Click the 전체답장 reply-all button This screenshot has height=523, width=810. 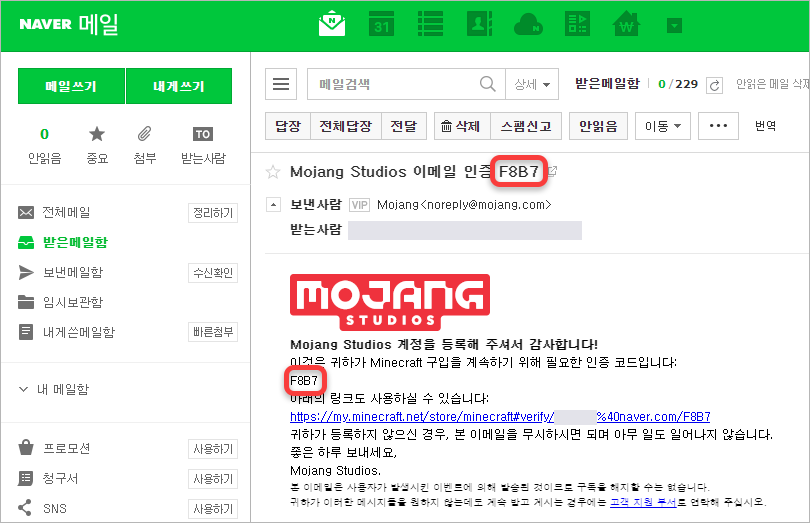[346, 126]
